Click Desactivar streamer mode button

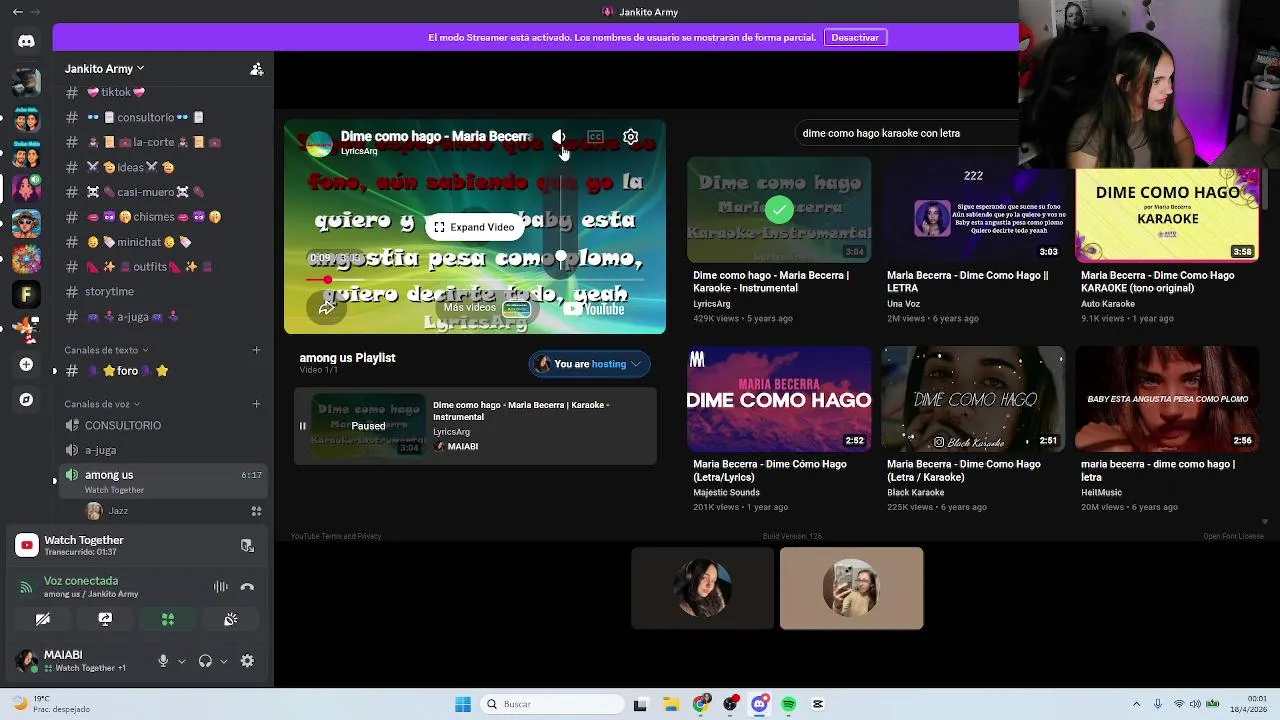[855, 37]
